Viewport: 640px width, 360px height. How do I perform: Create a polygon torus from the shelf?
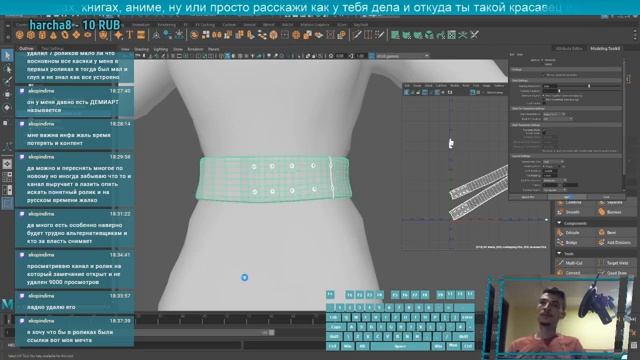click(65, 36)
